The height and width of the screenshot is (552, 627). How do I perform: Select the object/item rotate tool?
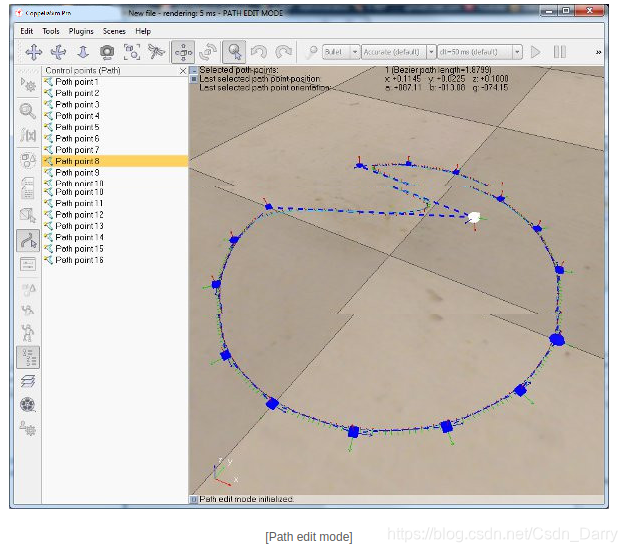[208, 52]
